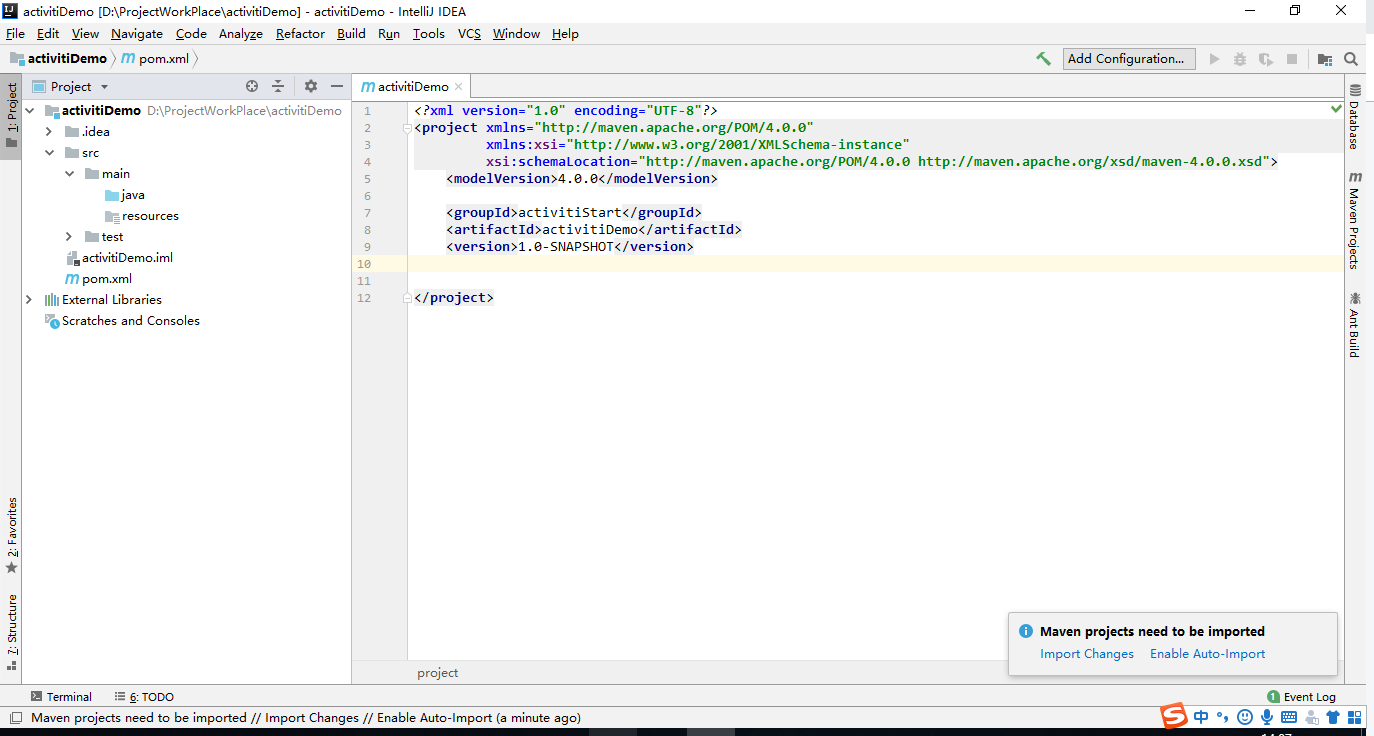The height and width of the screenshot is (736, 1374).
Task: Click fold marker beside project tag line
Action: 407,128
